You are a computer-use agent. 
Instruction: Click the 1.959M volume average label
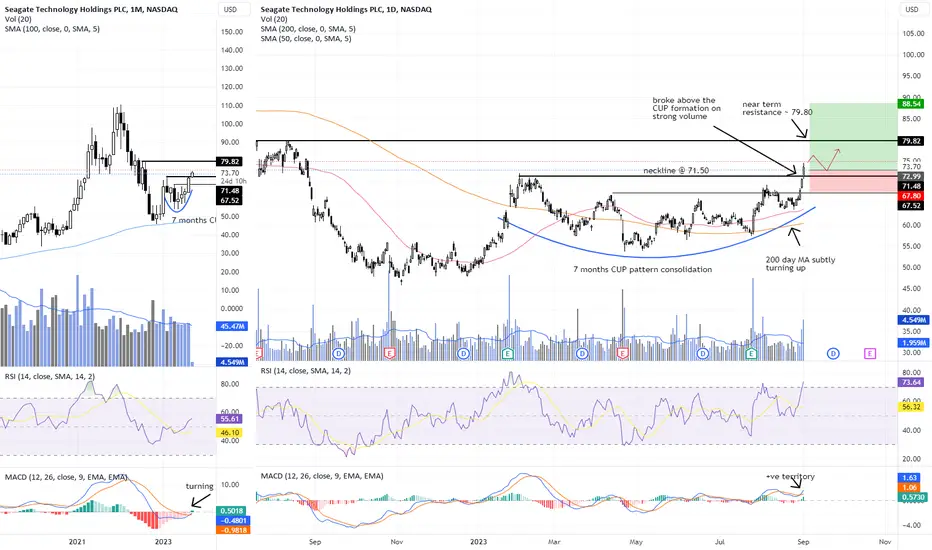click(x=912, y=343)
